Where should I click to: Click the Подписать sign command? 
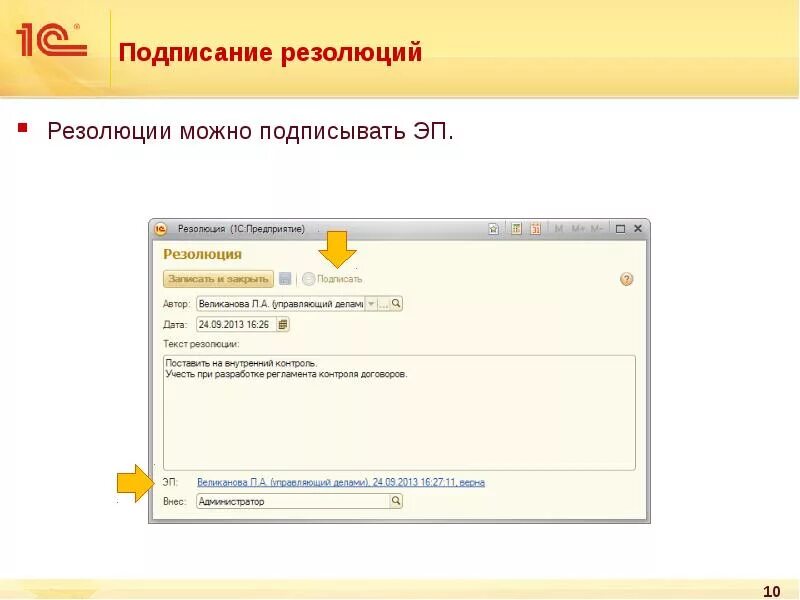[332, 279]
